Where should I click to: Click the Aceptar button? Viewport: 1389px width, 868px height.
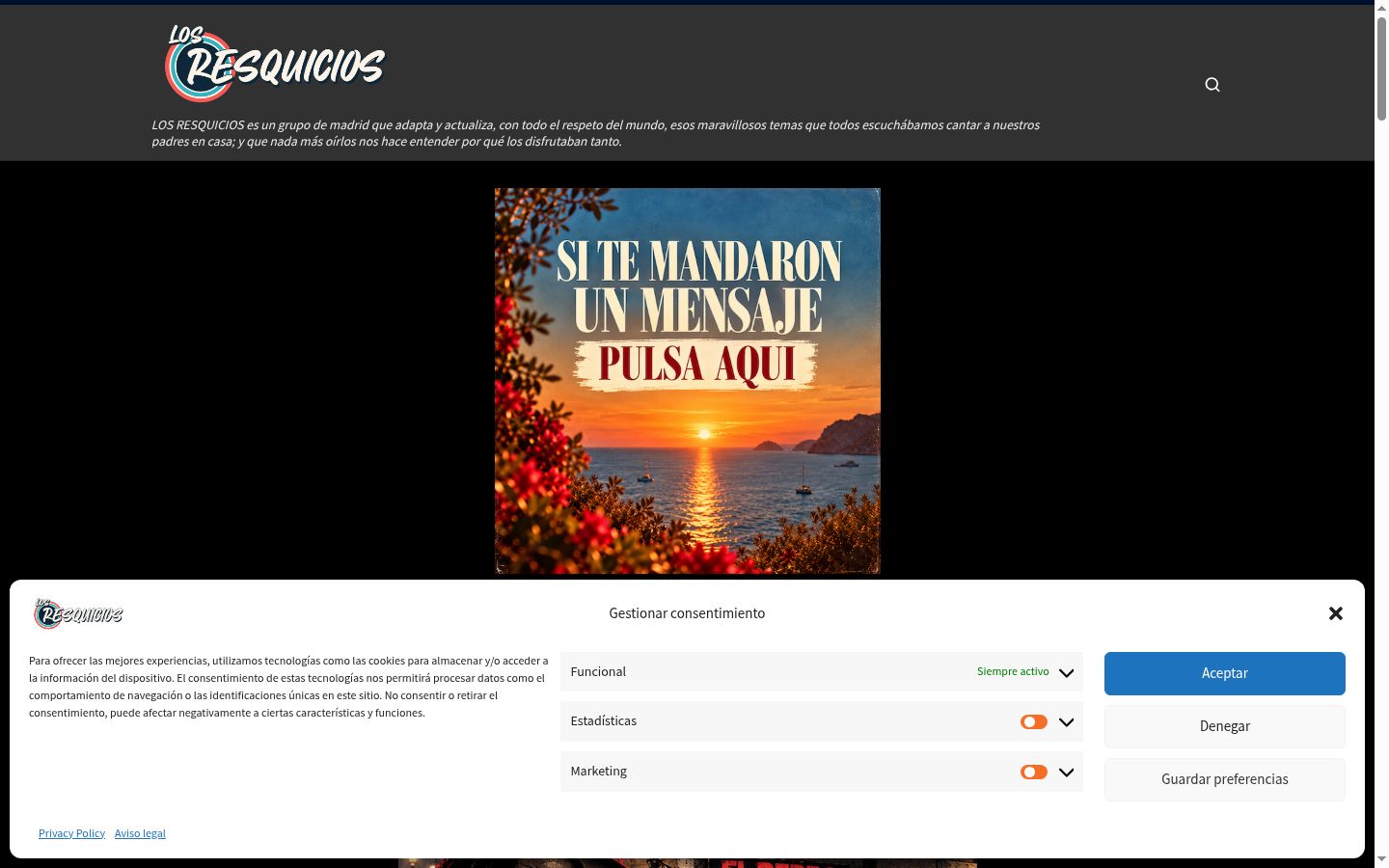point(1225,673)
